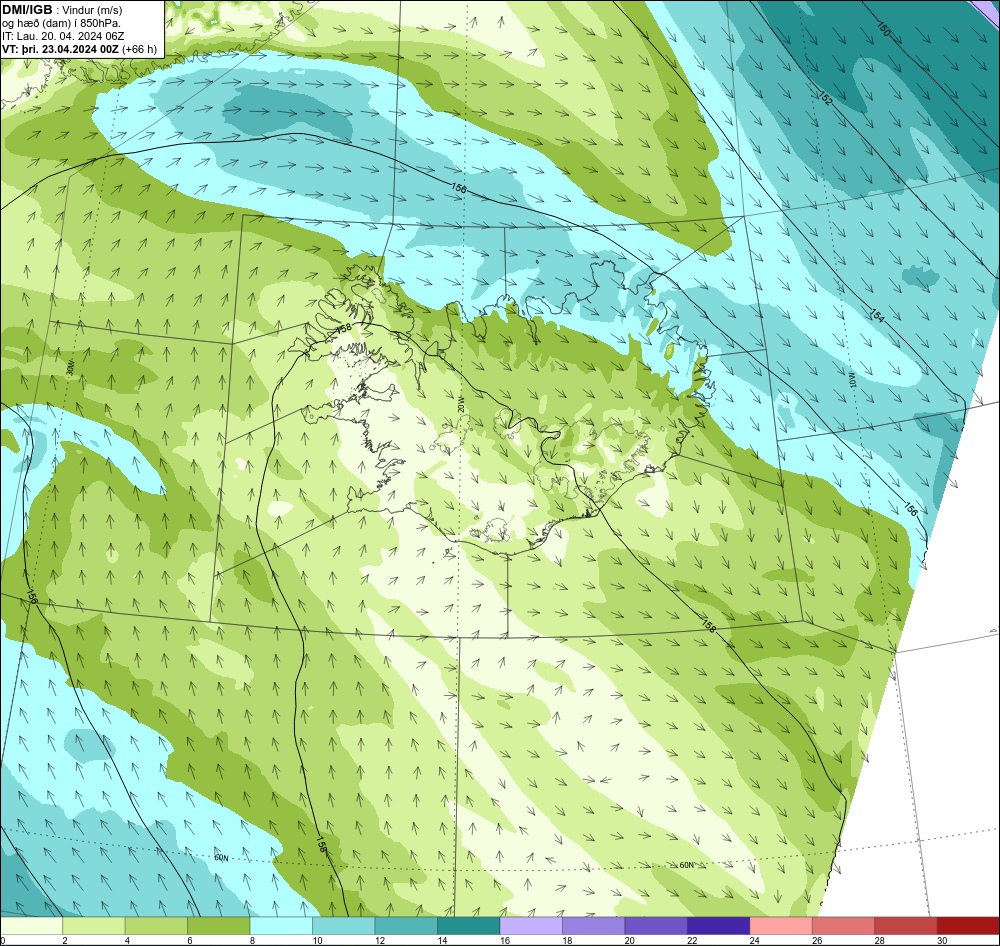
Task: Select the dark indigo 22–24 m/s legend swatch
Action: pyautogui.click(x=719, y=926)
